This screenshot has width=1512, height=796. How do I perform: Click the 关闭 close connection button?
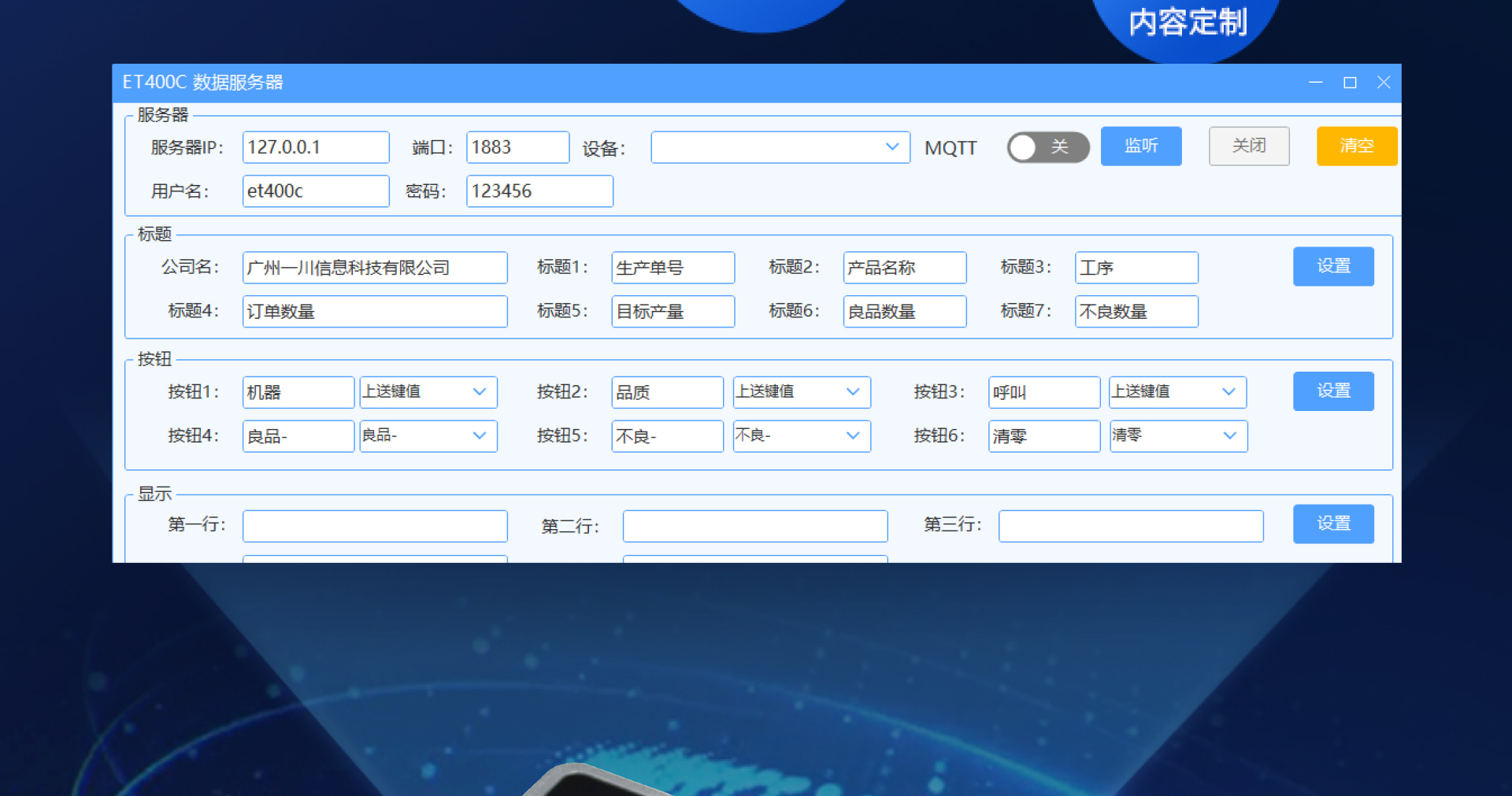pos(1248,146)
